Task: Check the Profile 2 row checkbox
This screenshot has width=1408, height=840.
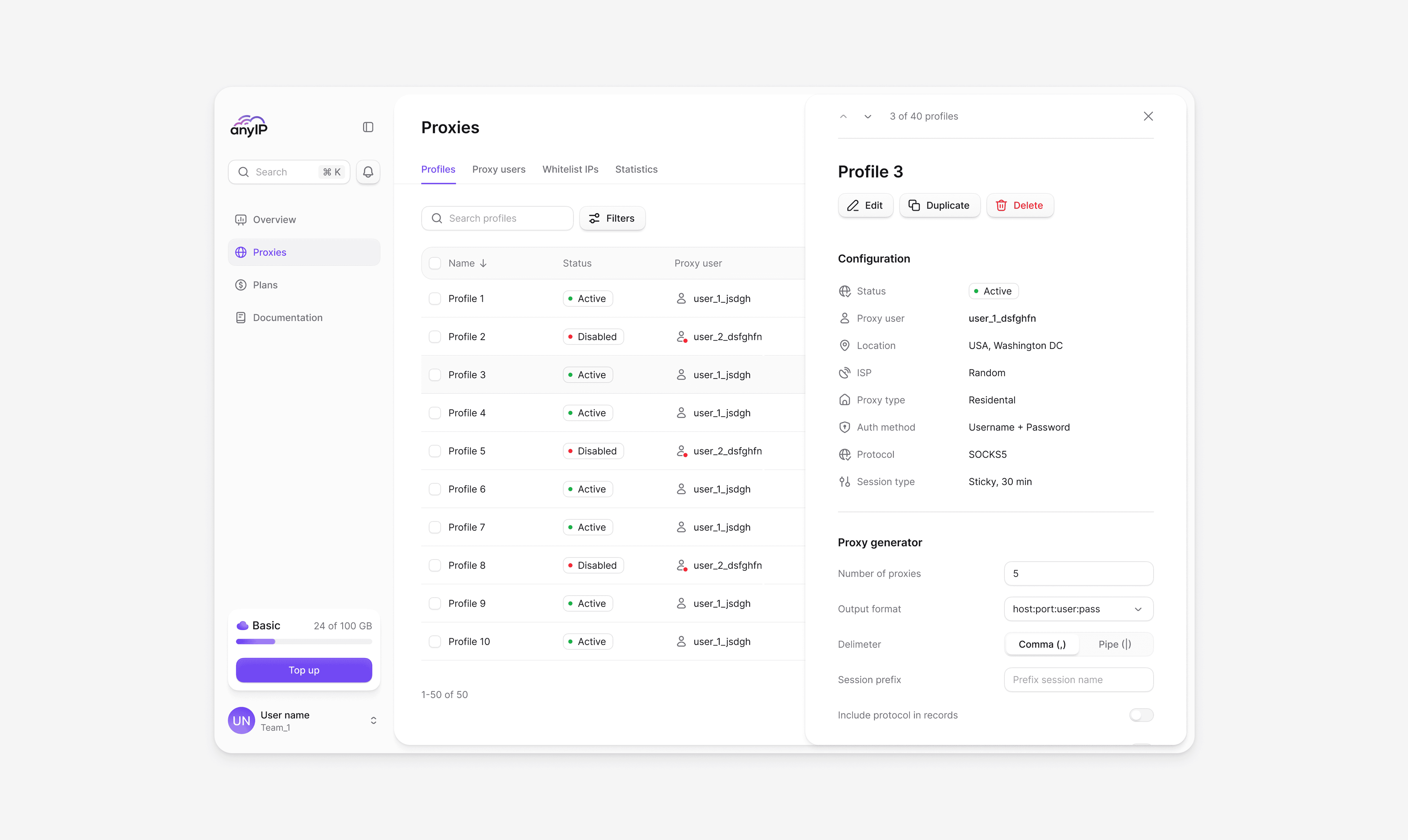Action: pyautogui.click(x=435, y=337)
